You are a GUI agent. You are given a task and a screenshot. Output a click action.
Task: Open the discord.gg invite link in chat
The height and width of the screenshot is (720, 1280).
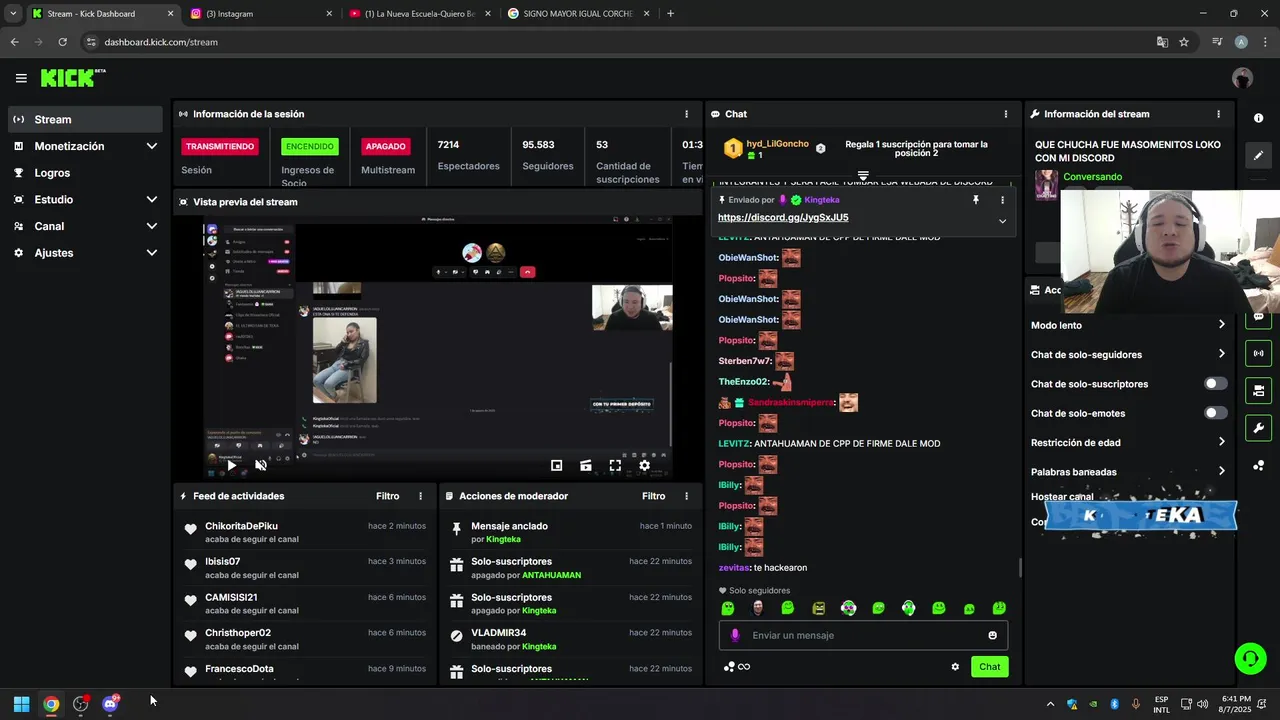pyautogui.click(x=783, y=217)
